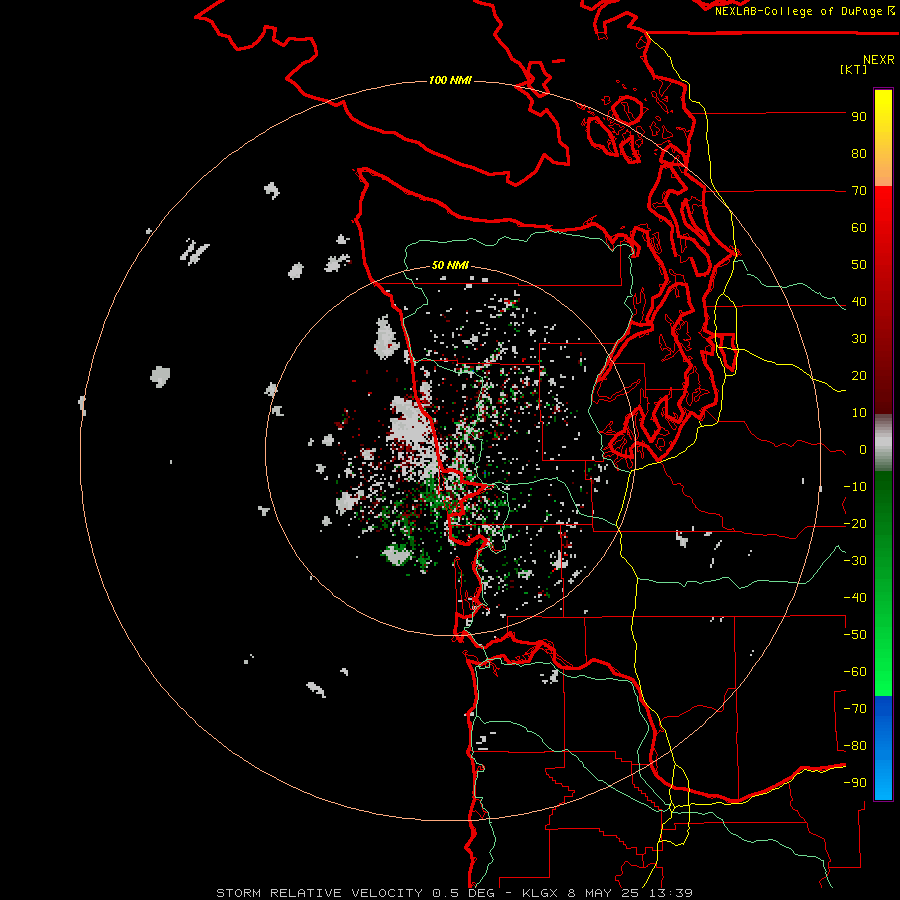Click the positive 50 value on the velocity scale

tap(859, 265)
